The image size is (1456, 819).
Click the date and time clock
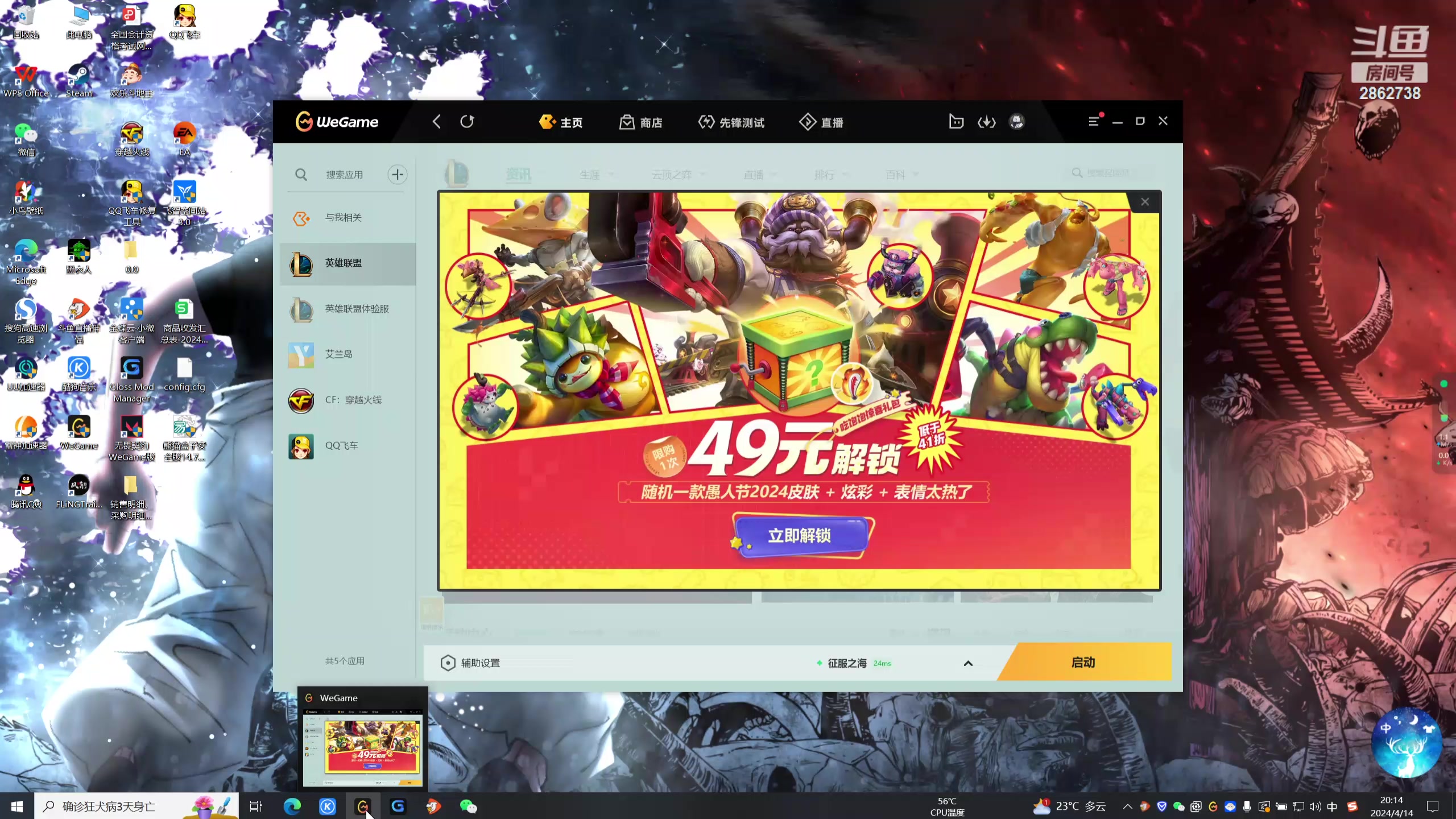(x=1391, y=806)
